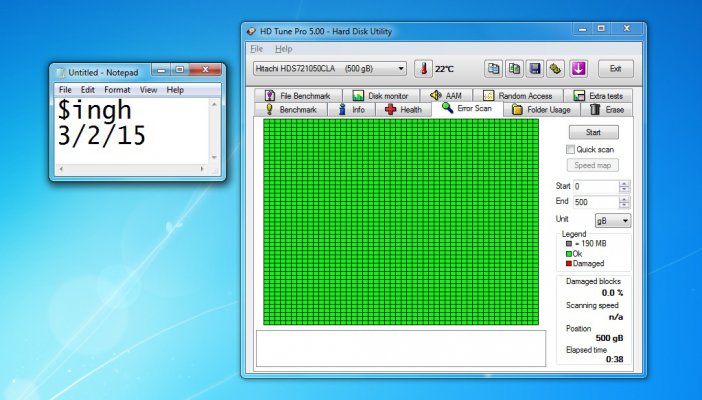The width and height of the screenshot is (702, 400).
Task: Open the Info tab
Action: click(x=352, y=109)
